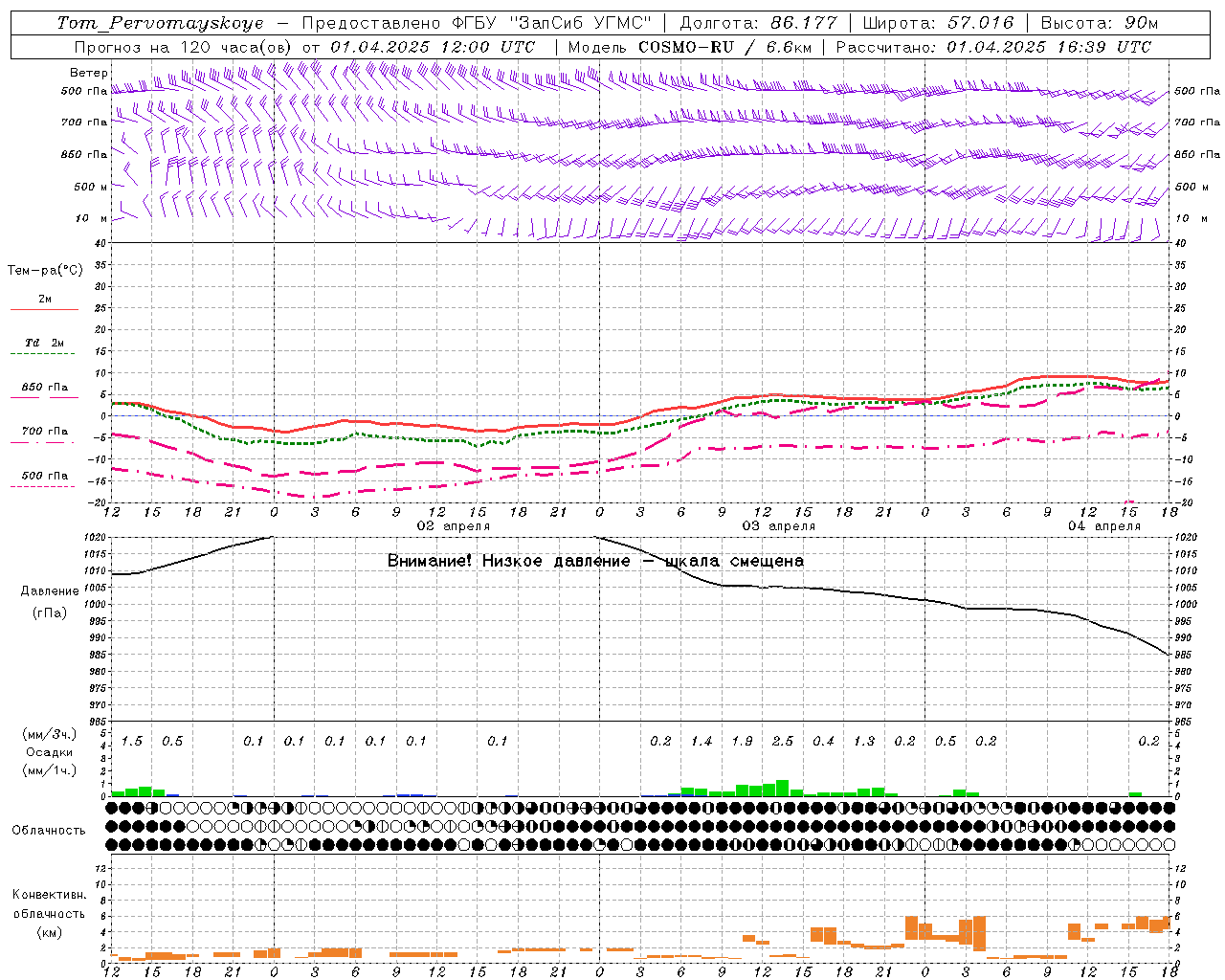Click the latitude value Широта: 57.016

coord(938,23)
